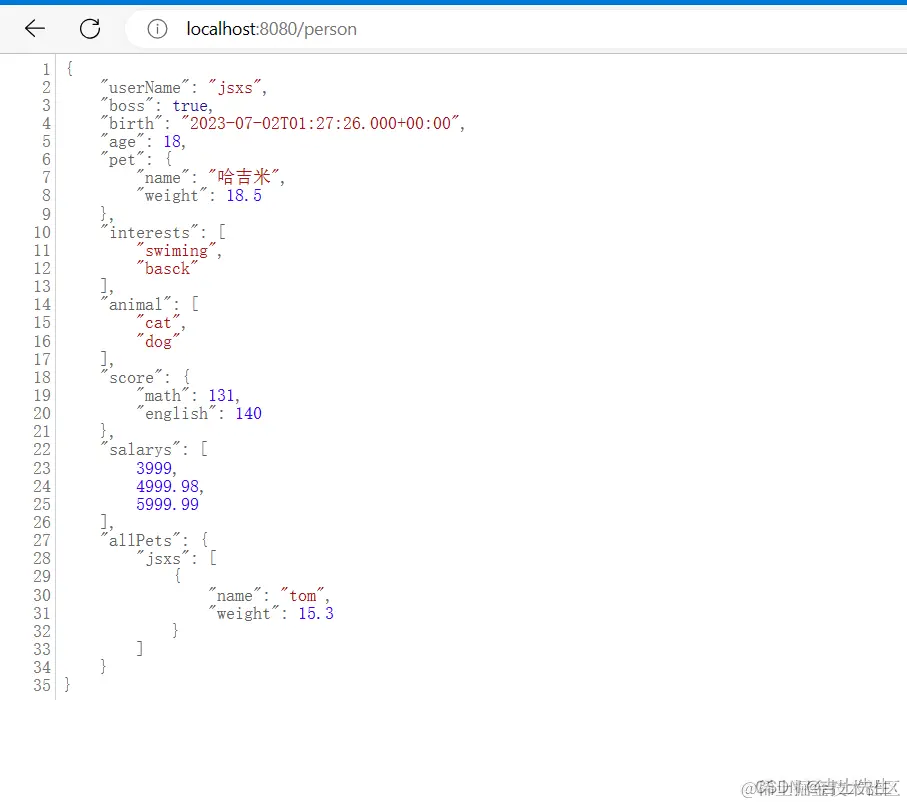This screenshot has width=907, height=805.
Task: Select the "dog" array item
Action: [x=158, y=341]
